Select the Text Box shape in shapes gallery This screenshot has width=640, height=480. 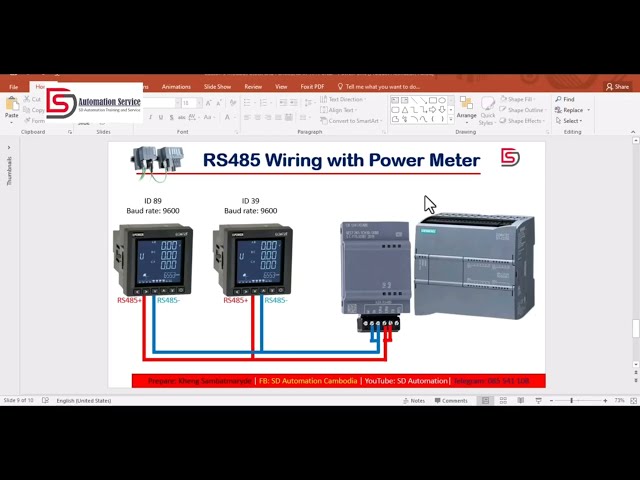click(x=395, y=100)
